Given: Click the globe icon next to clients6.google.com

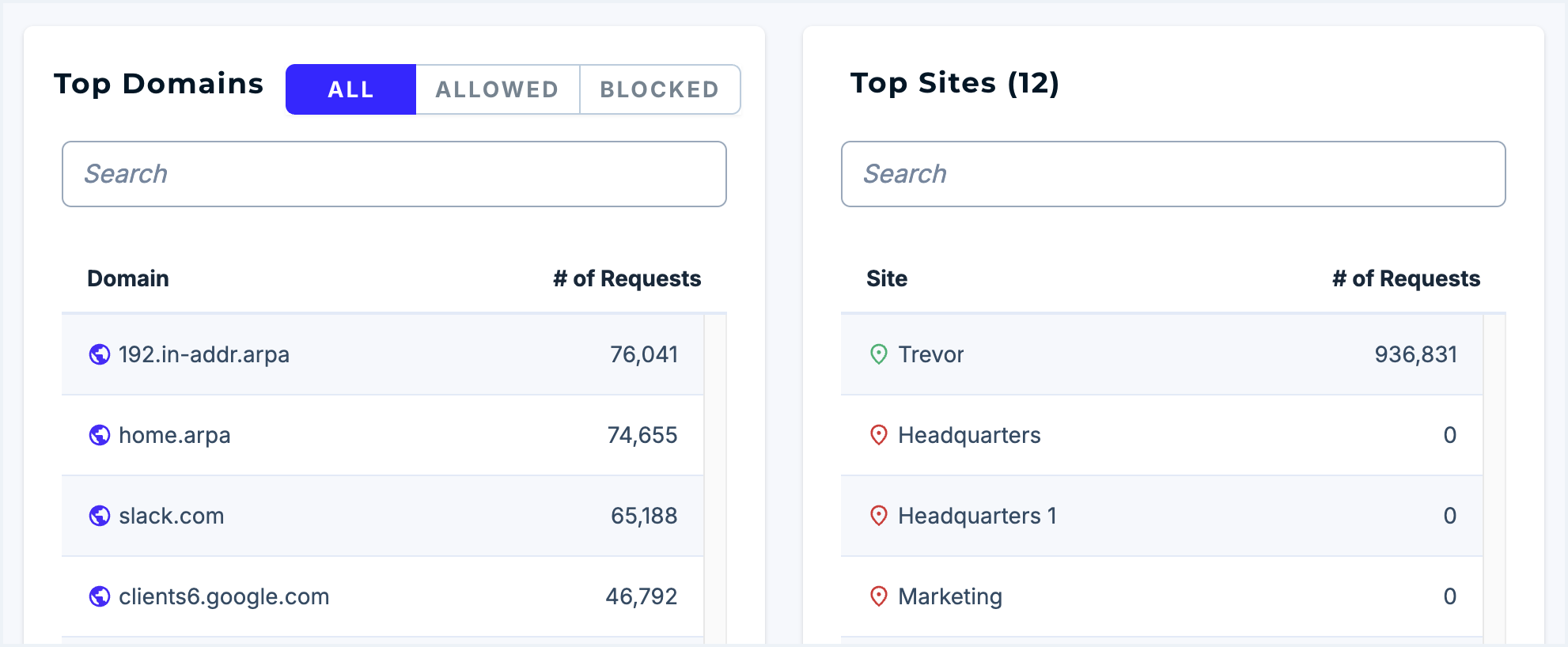Looking at the screenshot, I should pyautogui.click(x=100, y=596).
